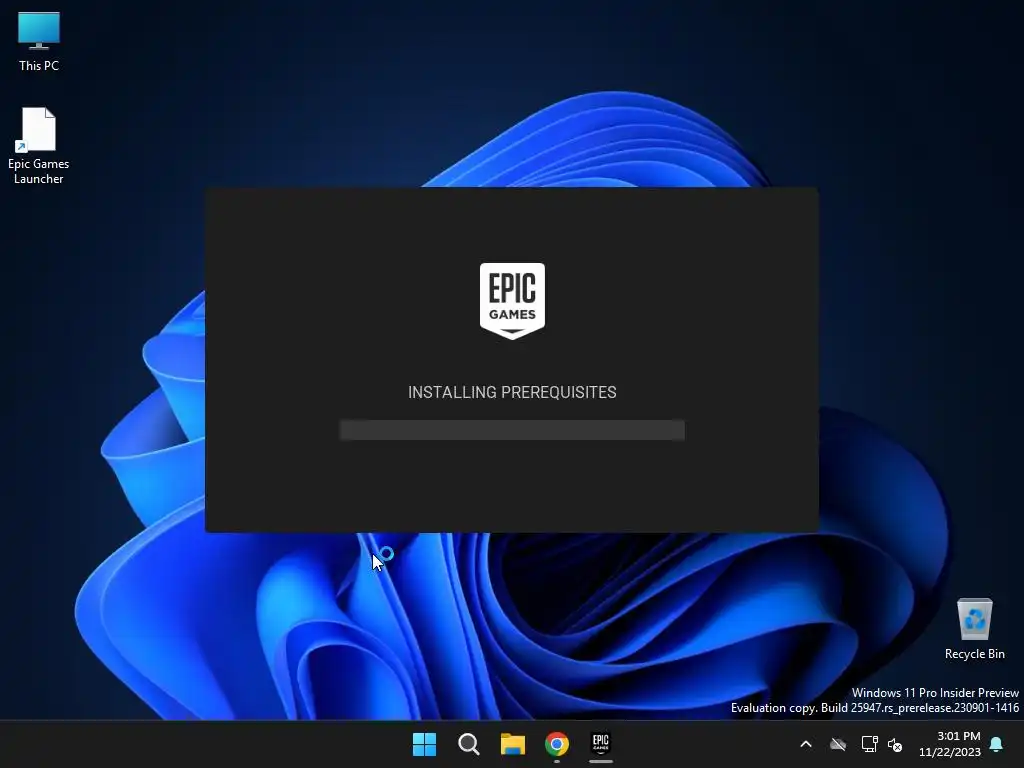Open network status tray icon

869,744
